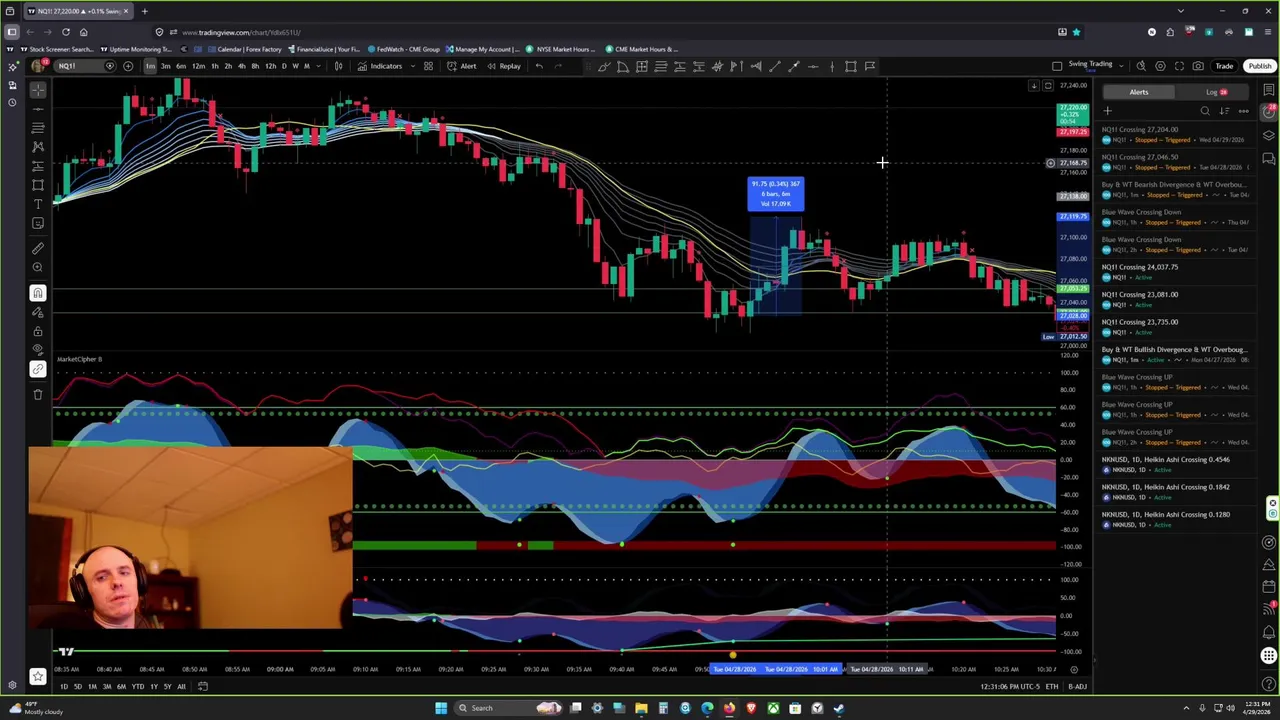Image resolution: width=1280 pixels, height=720 pixels.
Task: Open the chart patterns tool
Action: (38, 146)
